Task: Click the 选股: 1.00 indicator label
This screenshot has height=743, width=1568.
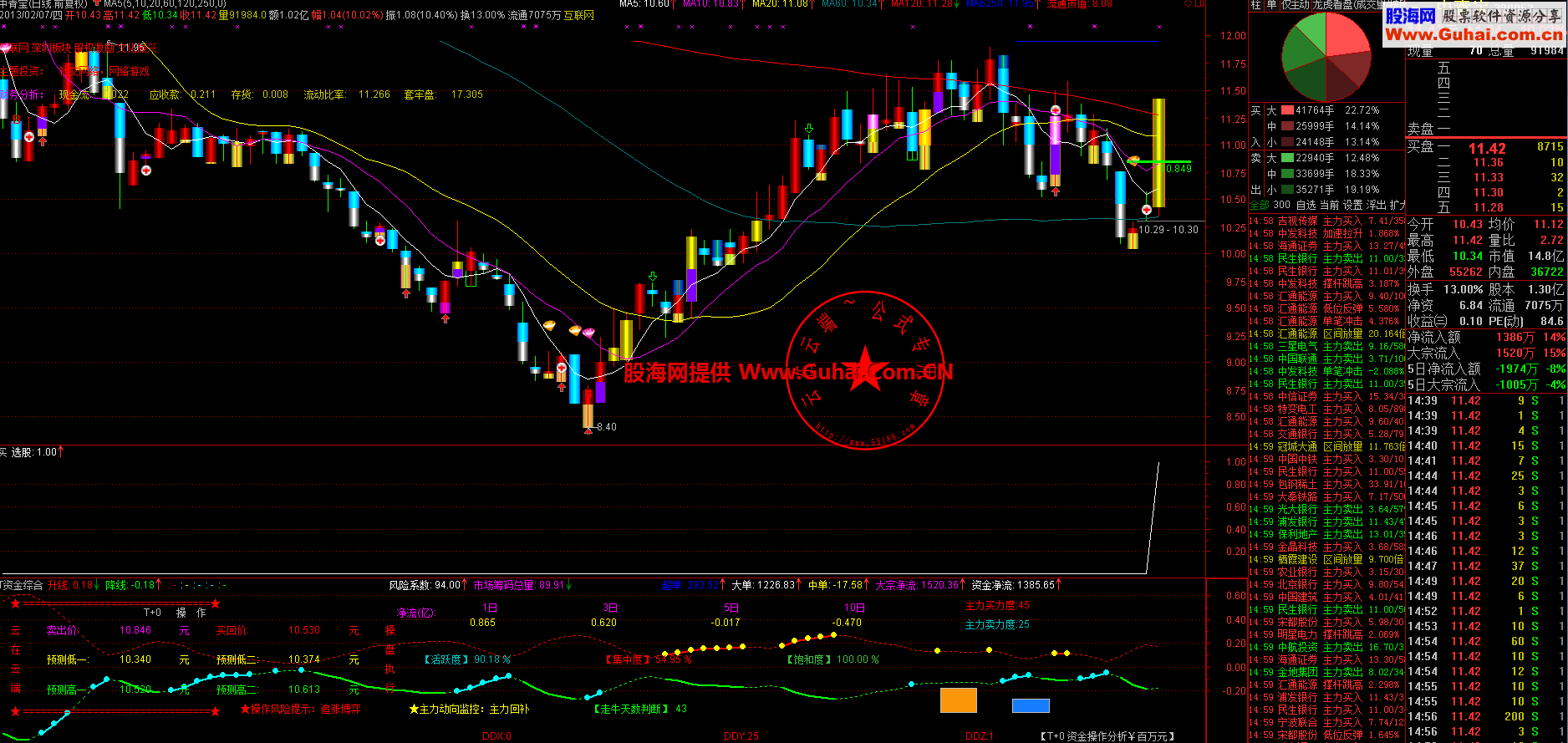Action: coord(33,452)
